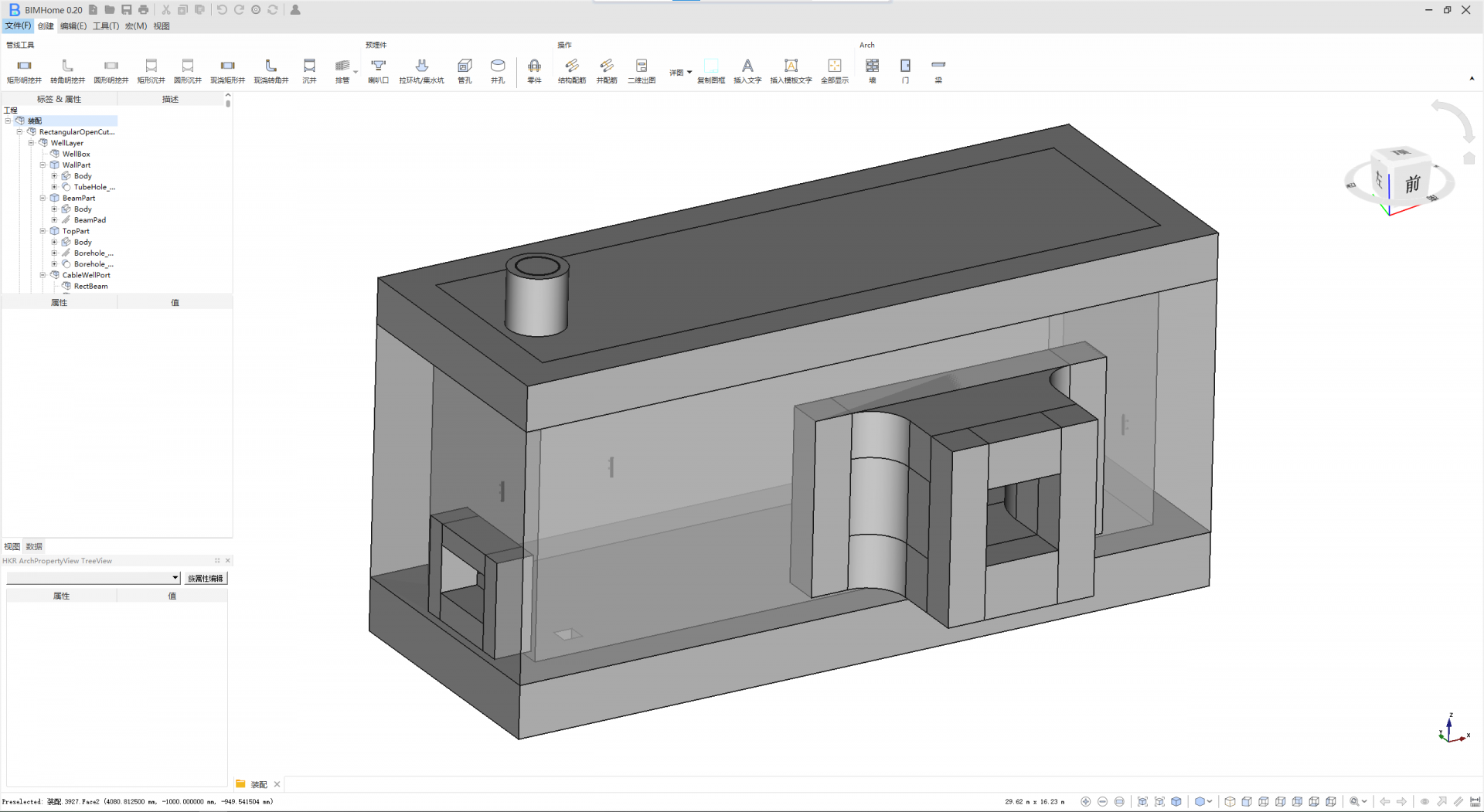This screenshot has height=812, width=1484.
Task: Open the 详图 detail drawing dropdown
Action: click(x=680, y=73)
